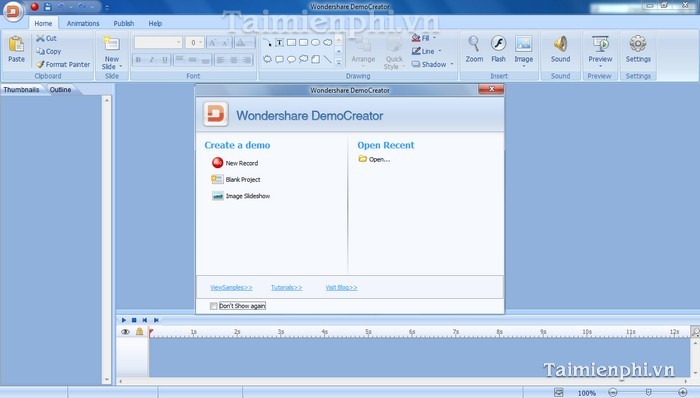Start a New Record demo
Viewport: 700px width, 398px height.
point(235,163)
